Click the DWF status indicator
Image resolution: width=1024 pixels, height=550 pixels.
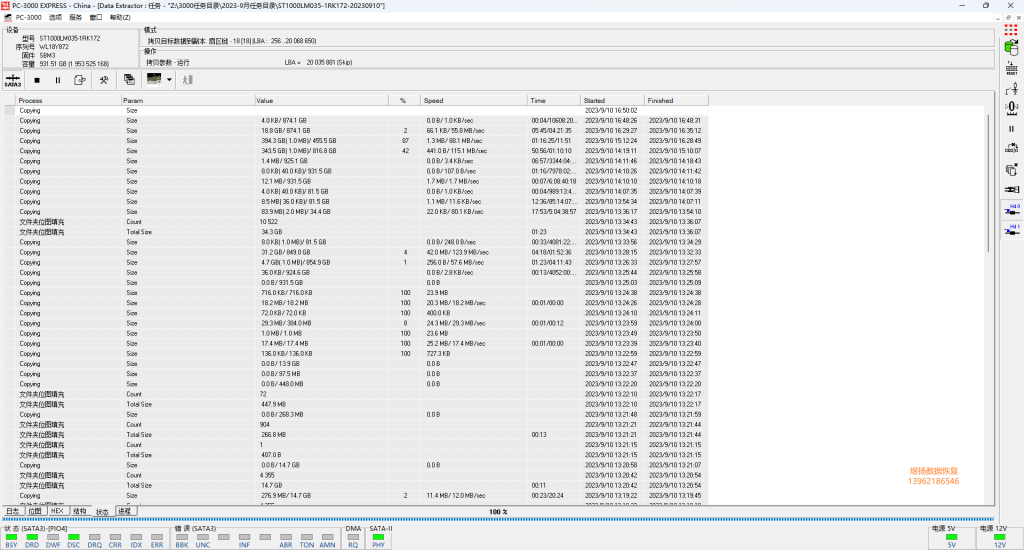point(53,541)
